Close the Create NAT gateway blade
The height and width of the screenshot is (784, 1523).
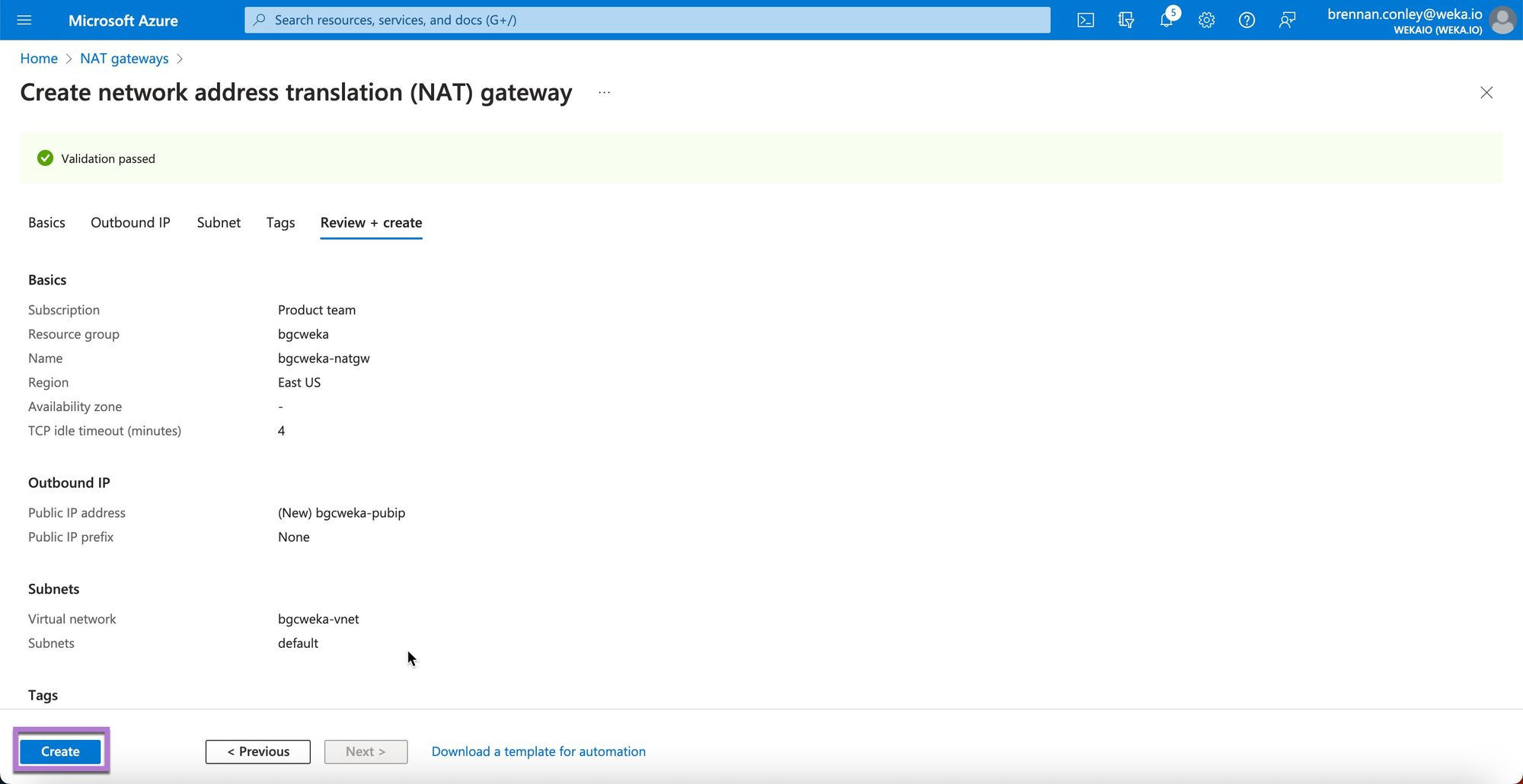pyautogui.click(x=1486, y=93)
